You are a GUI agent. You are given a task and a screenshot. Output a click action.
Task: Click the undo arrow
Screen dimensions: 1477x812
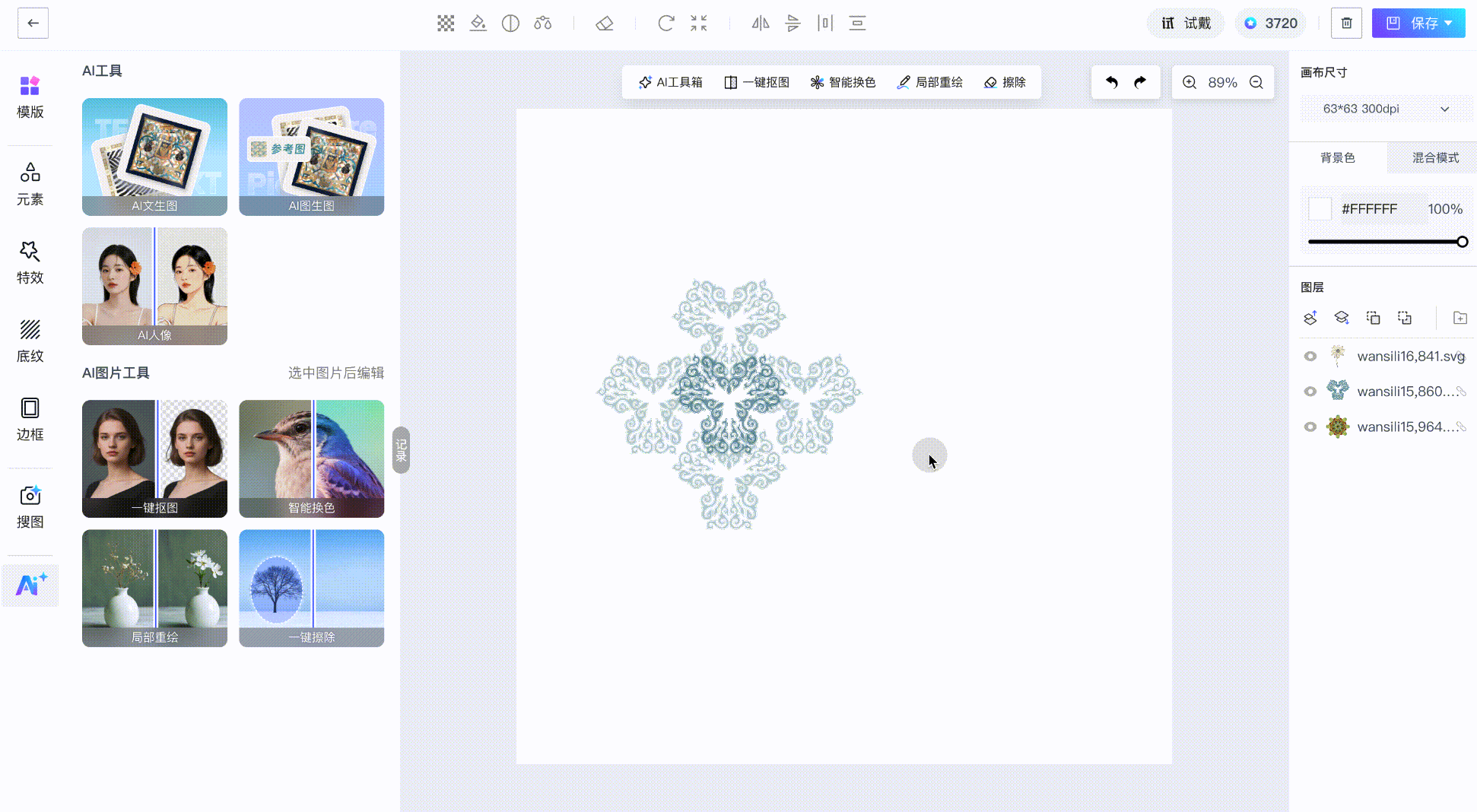pyautogui.click(x=1111, y=82)
